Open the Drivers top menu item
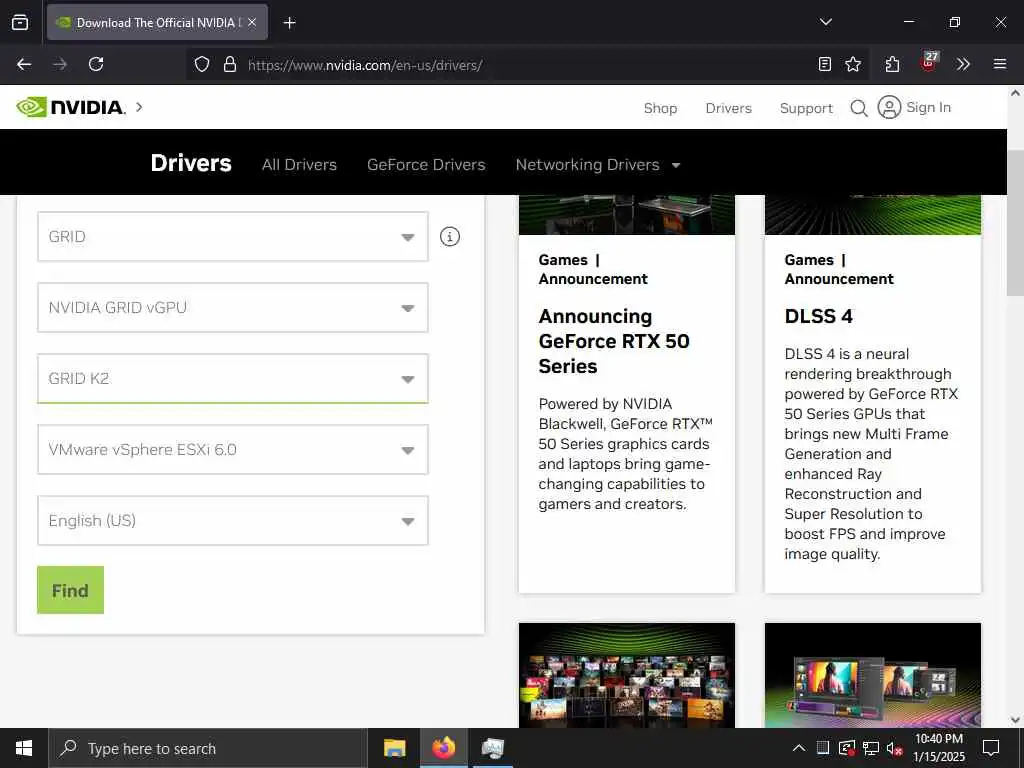 coord(728,108)
